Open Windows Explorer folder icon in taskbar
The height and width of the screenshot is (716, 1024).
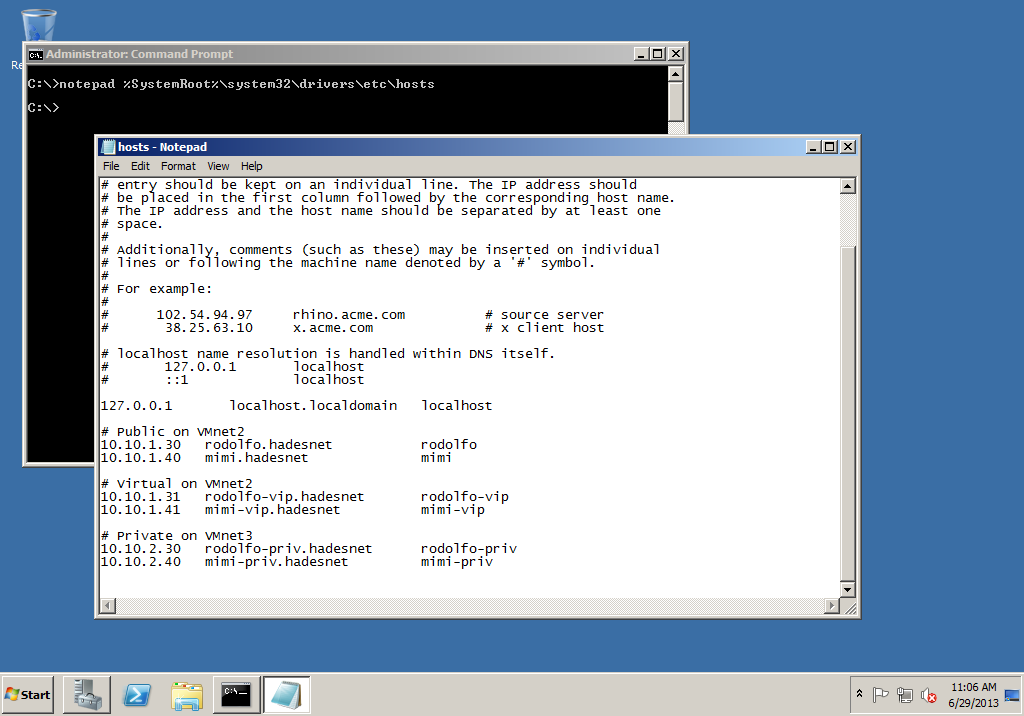click(187, 694)
